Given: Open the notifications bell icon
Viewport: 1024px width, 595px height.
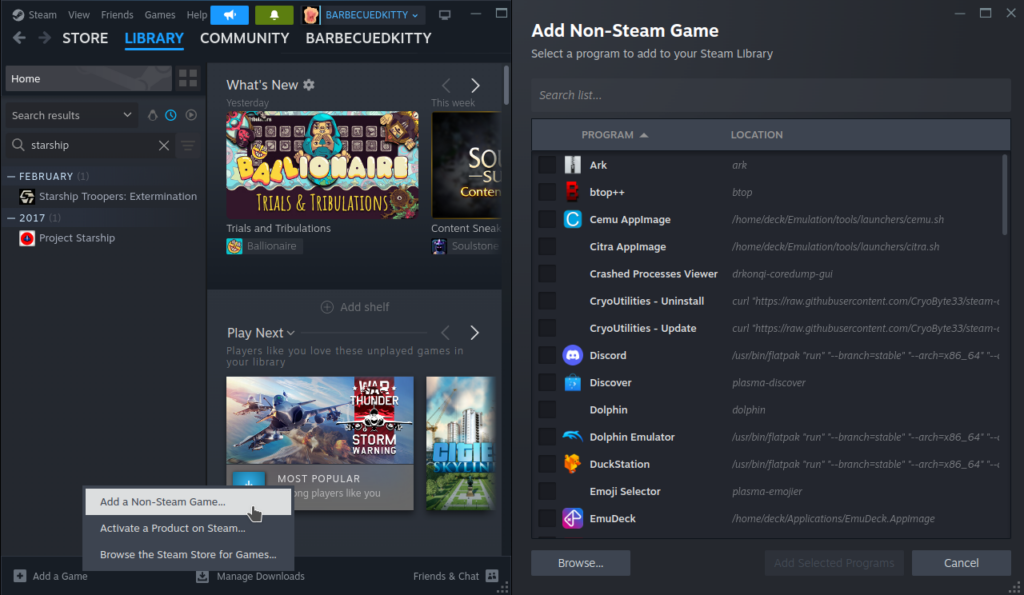Looking at the screenshot, I should click(273, 15).
